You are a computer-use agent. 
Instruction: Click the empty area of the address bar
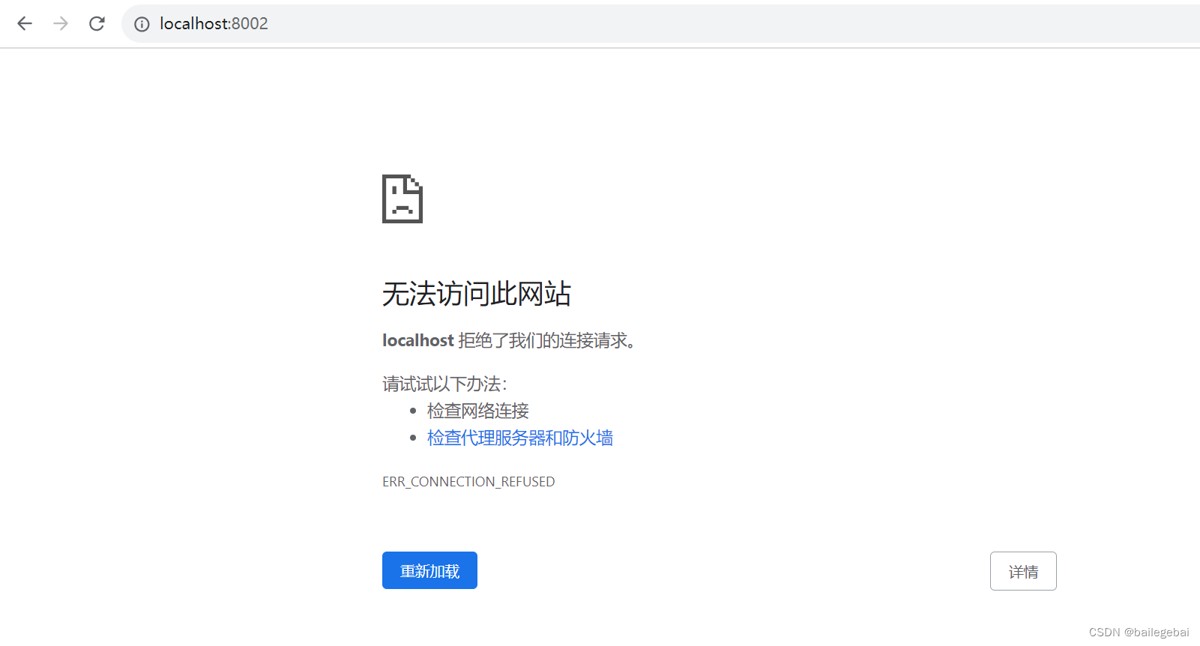click(x=700, y=24)
